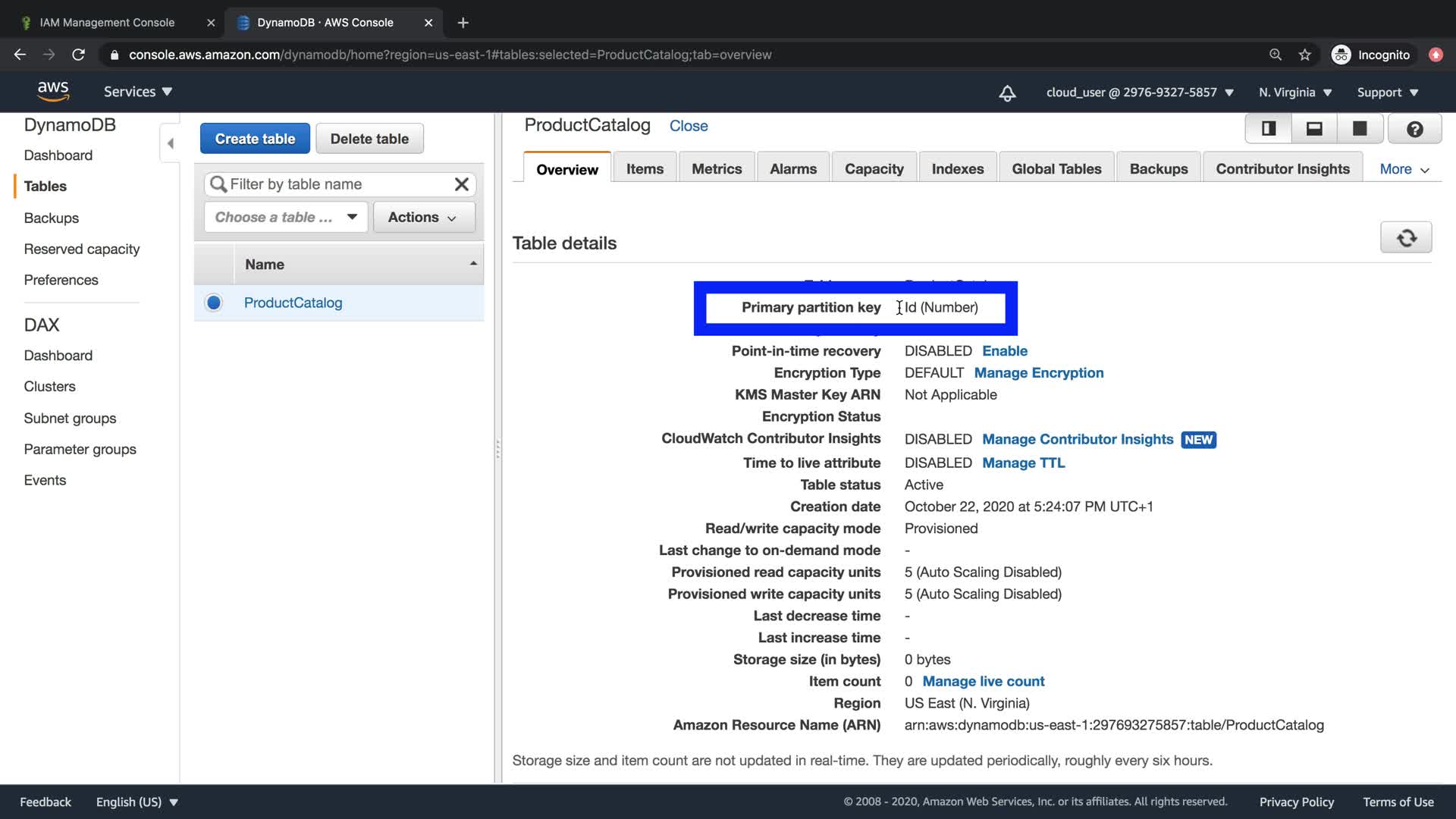
Task: Click the table details refresh icon
Action: (1406, 238)
